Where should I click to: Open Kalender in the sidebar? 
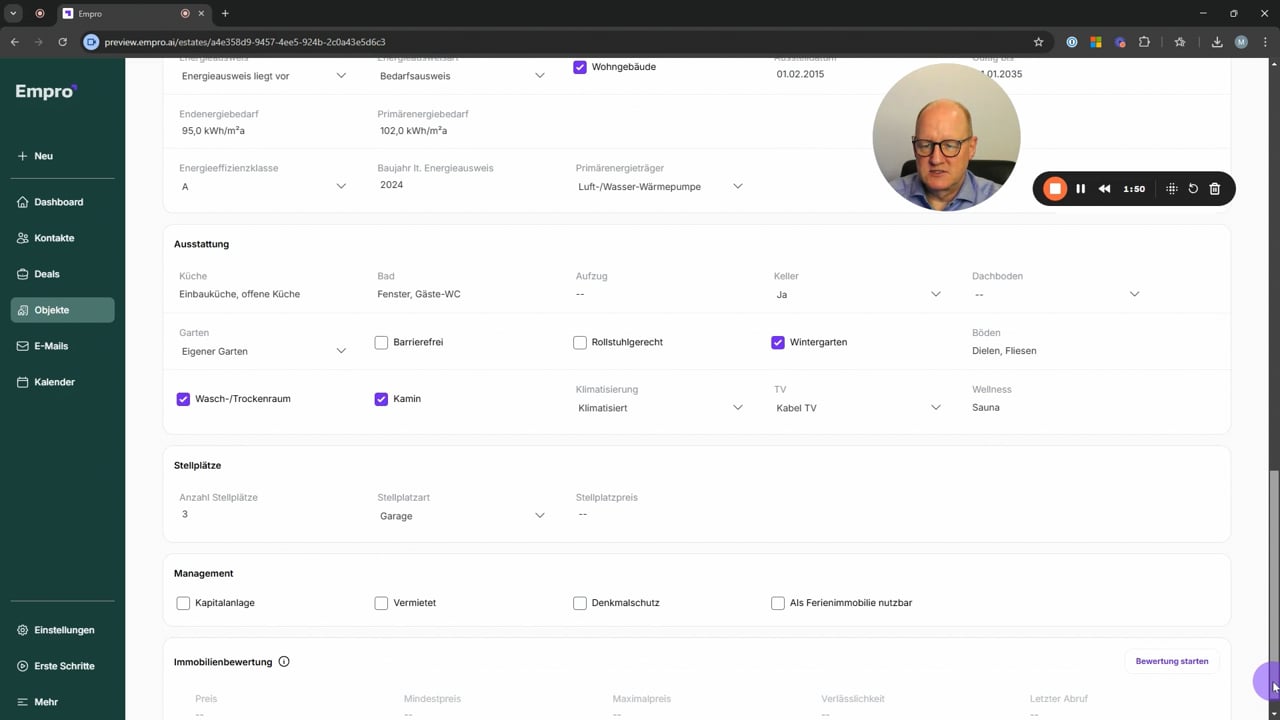pos(62,382)
